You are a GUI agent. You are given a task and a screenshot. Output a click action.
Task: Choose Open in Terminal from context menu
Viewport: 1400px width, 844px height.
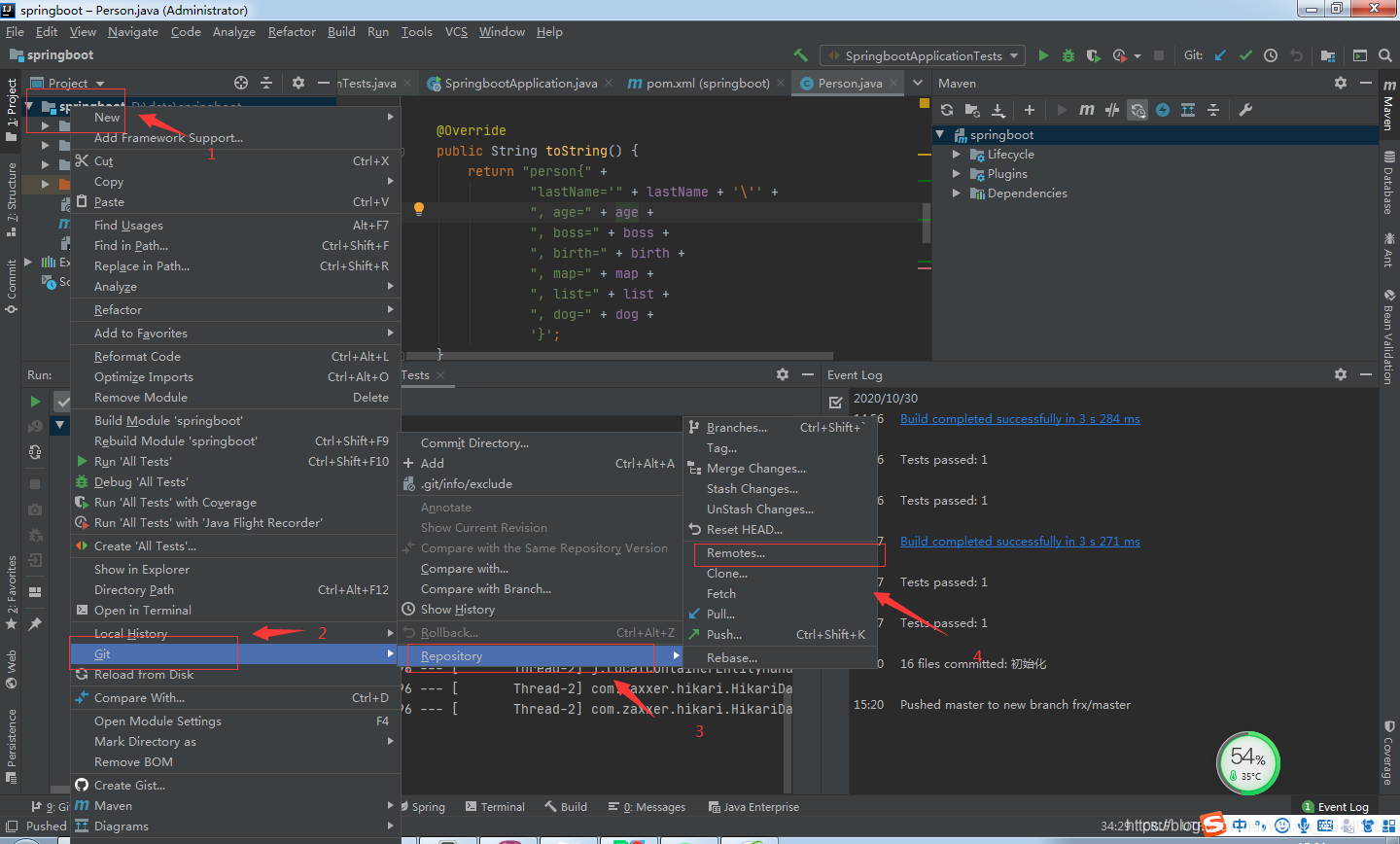[235, 610]
